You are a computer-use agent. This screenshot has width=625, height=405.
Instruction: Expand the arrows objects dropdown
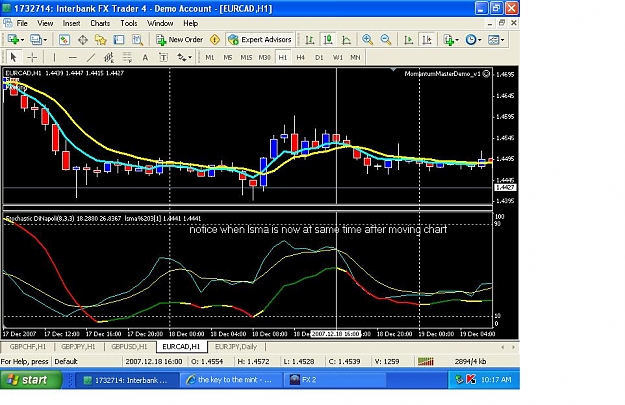[190, 58]
